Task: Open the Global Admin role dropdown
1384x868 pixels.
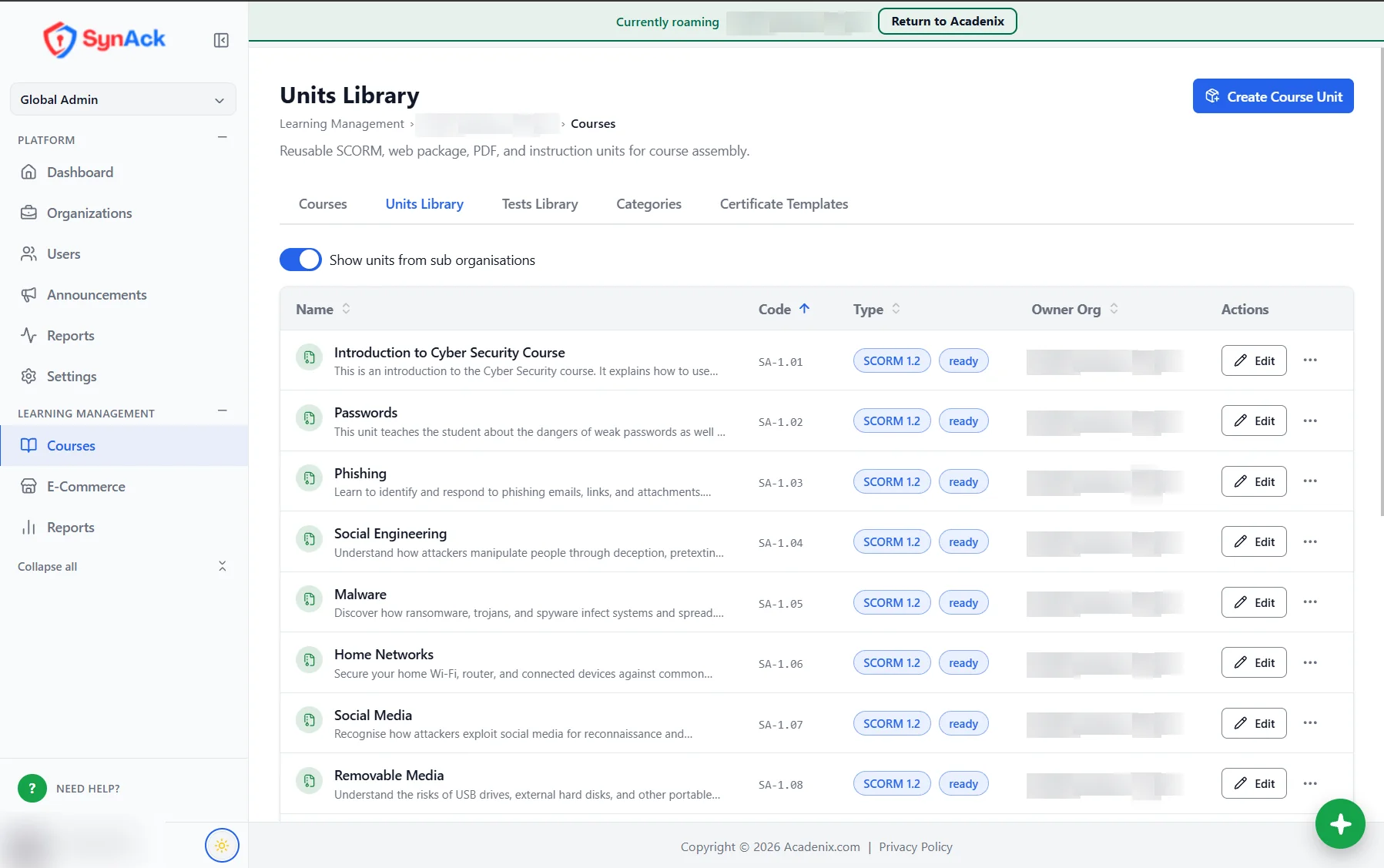Action: [123, 99]
